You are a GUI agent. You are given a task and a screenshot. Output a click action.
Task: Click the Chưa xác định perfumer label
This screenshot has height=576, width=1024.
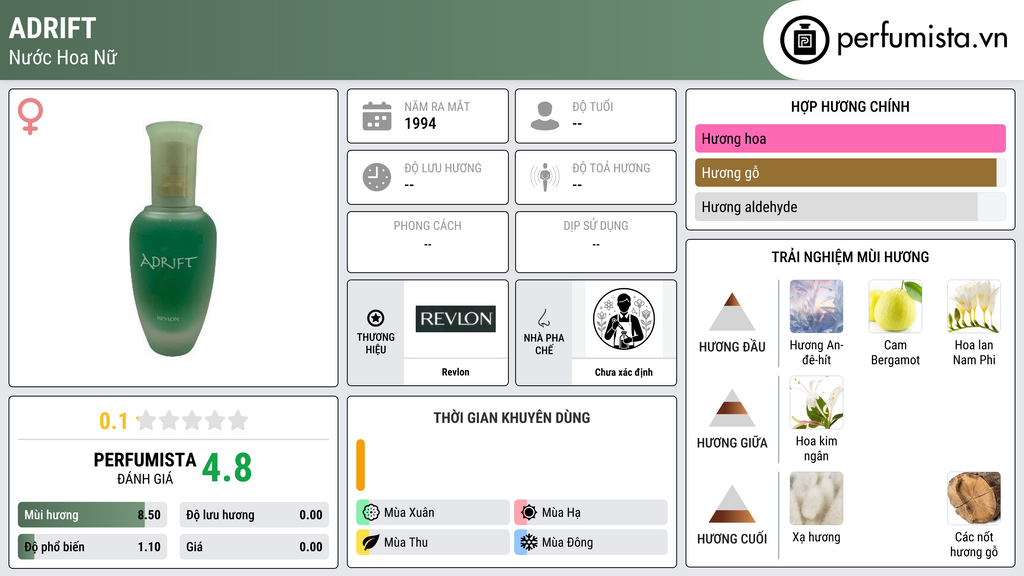[x=624, y=372]
